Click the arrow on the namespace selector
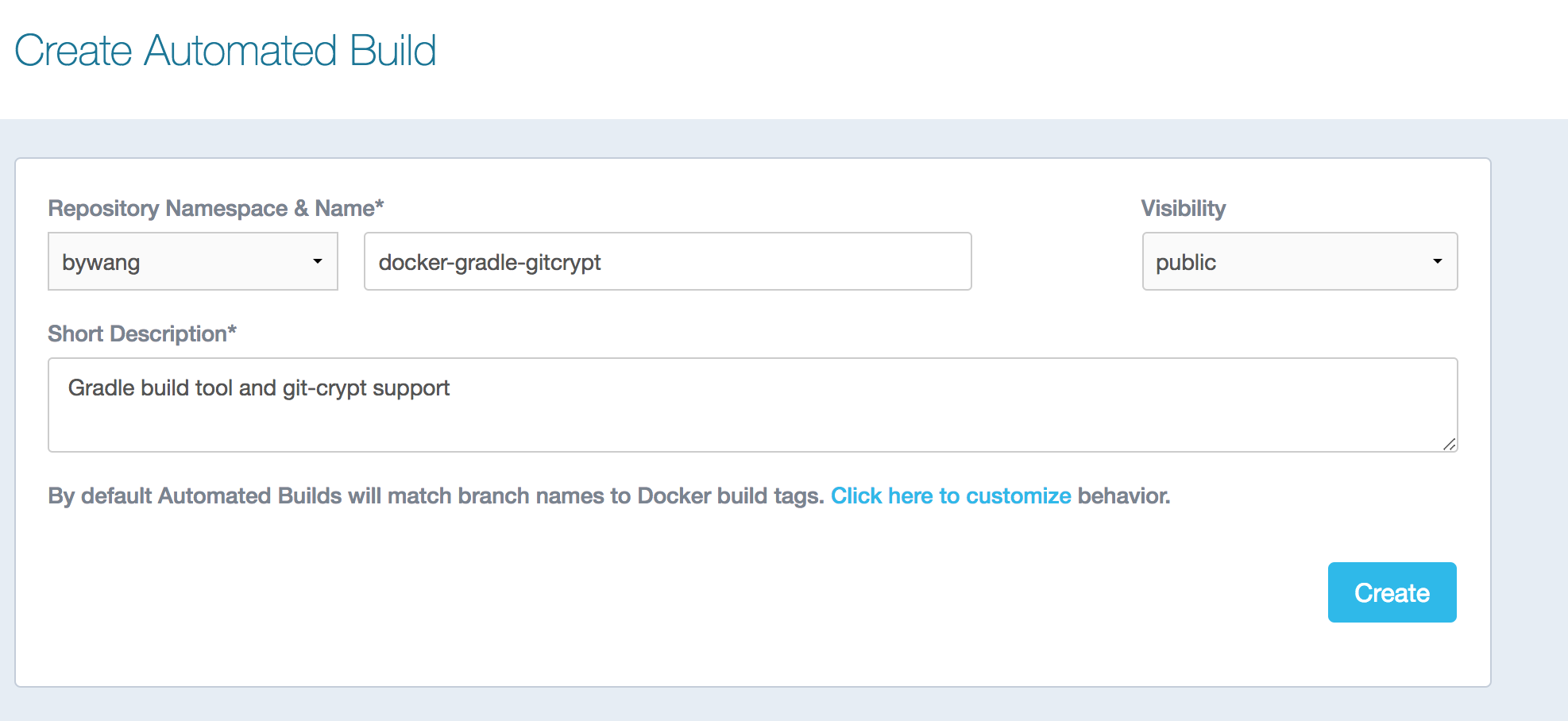The height and width of the screenshot is (721, 1568). coord(317,261)
